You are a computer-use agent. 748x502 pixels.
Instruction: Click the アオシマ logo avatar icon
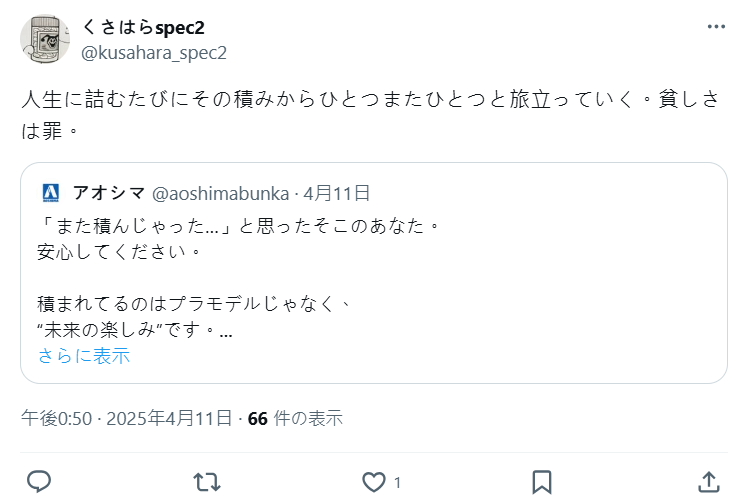[51, 192]
